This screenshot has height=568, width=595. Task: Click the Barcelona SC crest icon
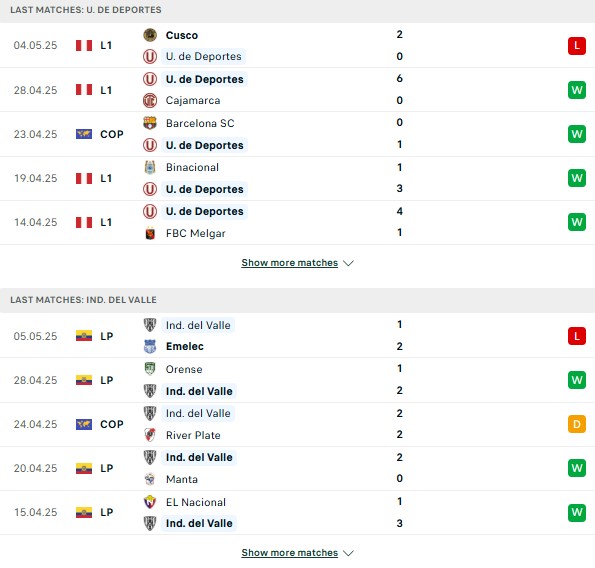150,123
